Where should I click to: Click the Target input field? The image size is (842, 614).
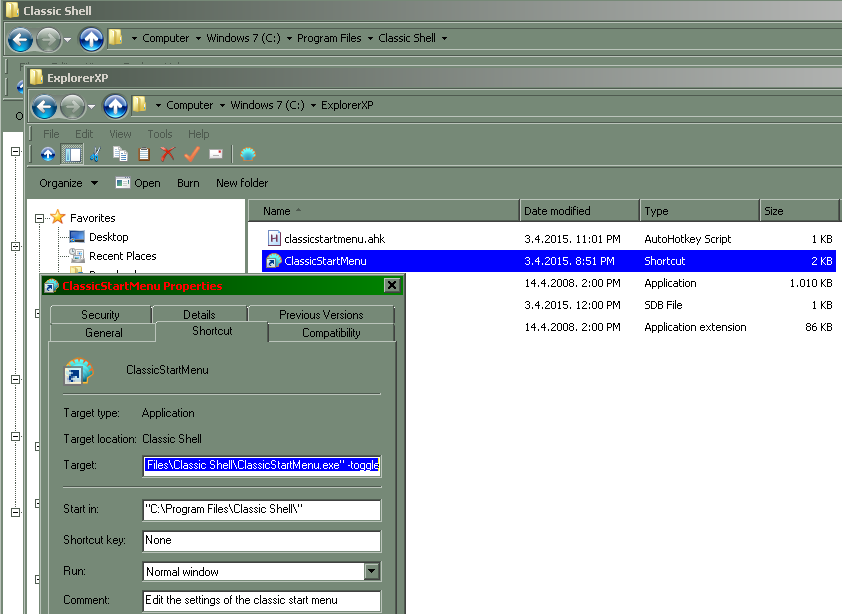pyautogui.click(x=262, y=465)
